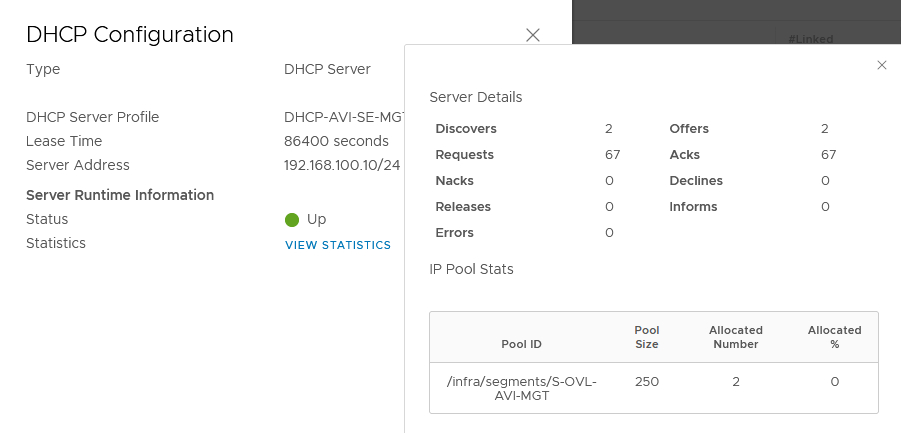Select the DHCP-AVI-SE-MGT profile name

pyautogui.click(x=344, y=117)
